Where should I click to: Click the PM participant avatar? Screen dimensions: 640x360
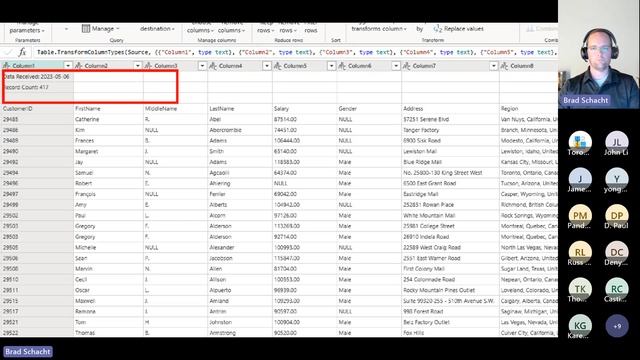point(580,216)
